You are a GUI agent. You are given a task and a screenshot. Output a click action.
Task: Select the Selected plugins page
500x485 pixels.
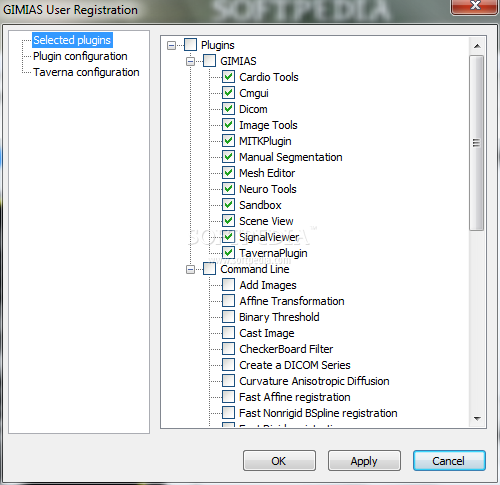click(x=72, y=40)
